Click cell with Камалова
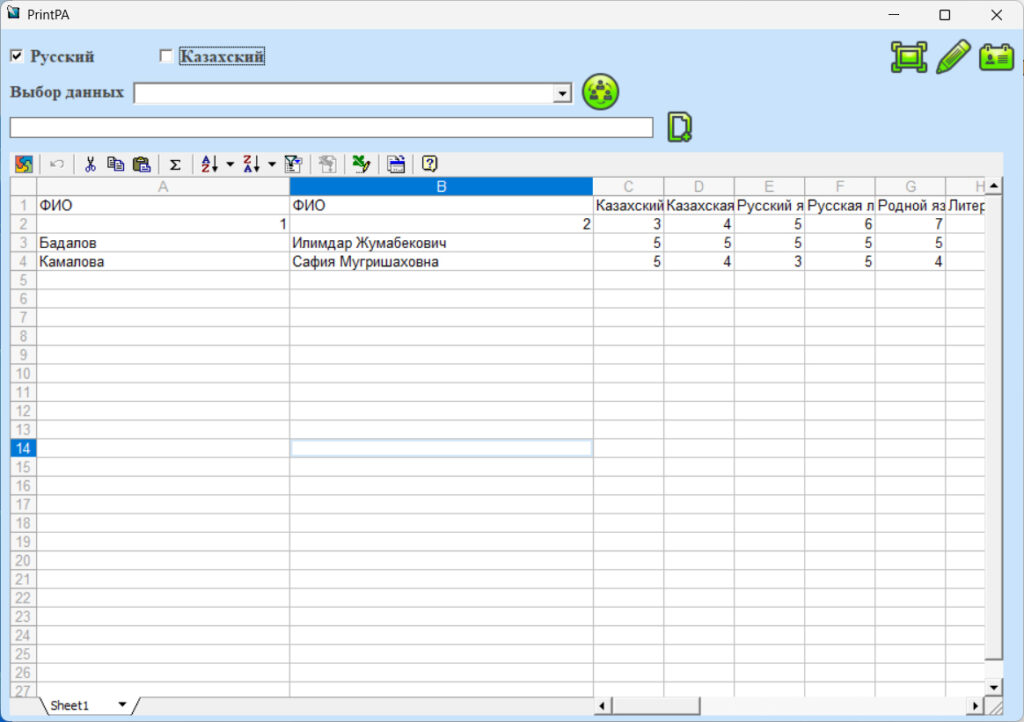 coord(163,262)
